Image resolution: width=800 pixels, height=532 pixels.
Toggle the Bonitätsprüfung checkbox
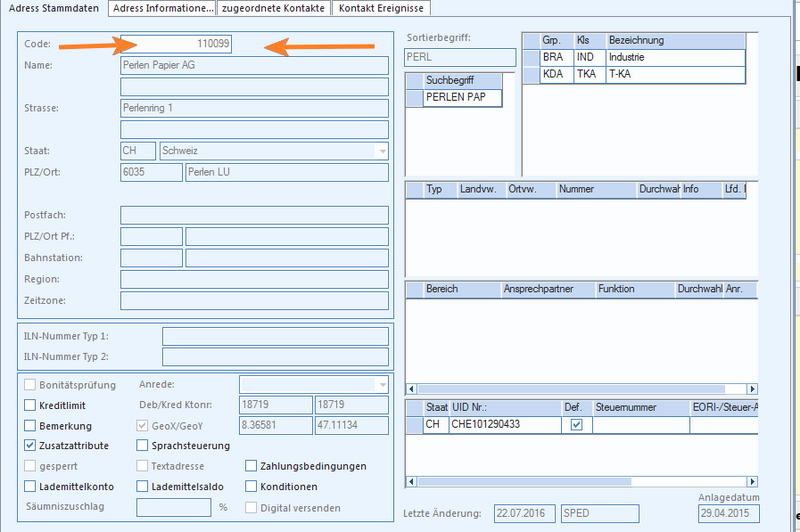click(30, 385)
